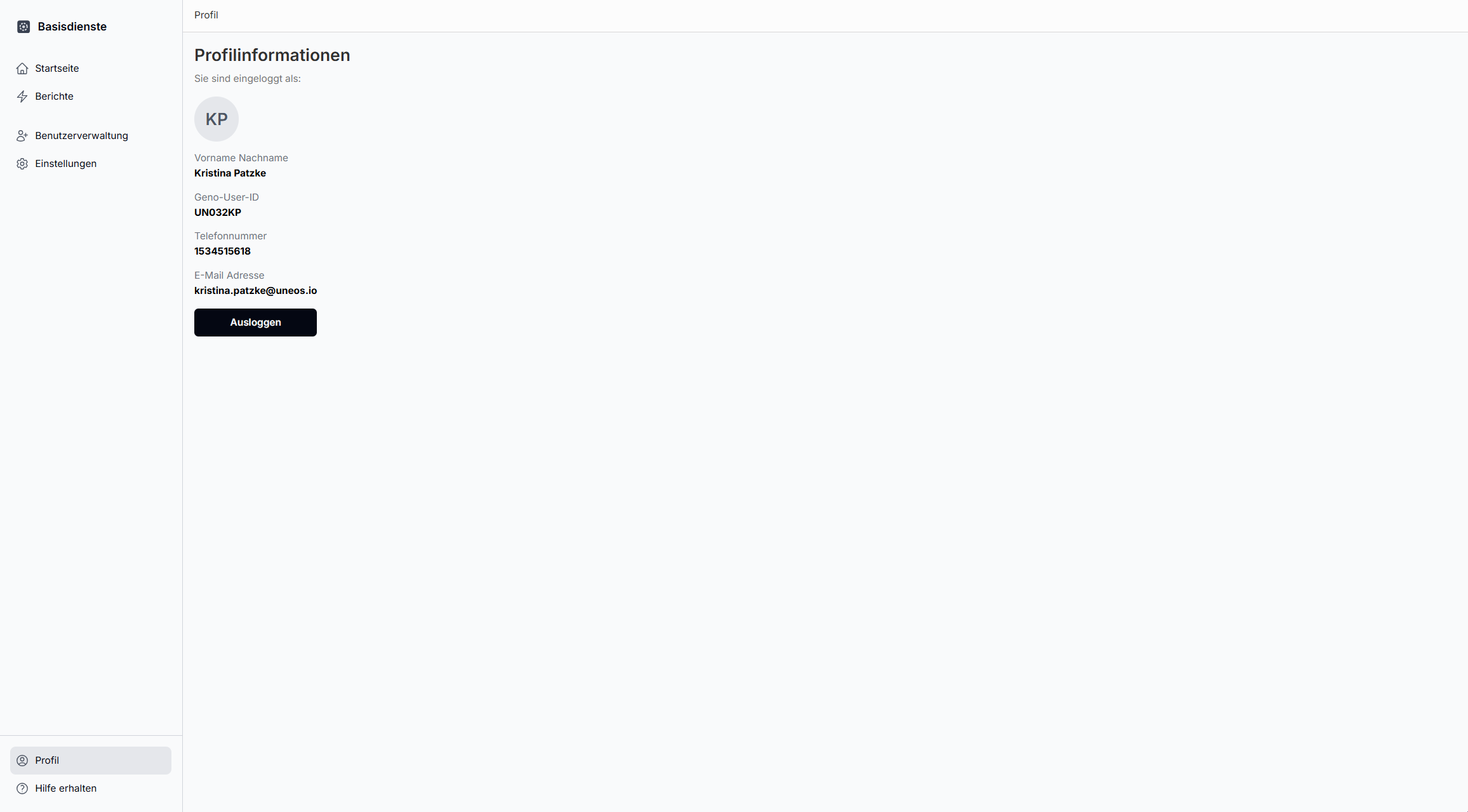
Task: Click the KP avatar circle
Action: [x=217, y=119]
